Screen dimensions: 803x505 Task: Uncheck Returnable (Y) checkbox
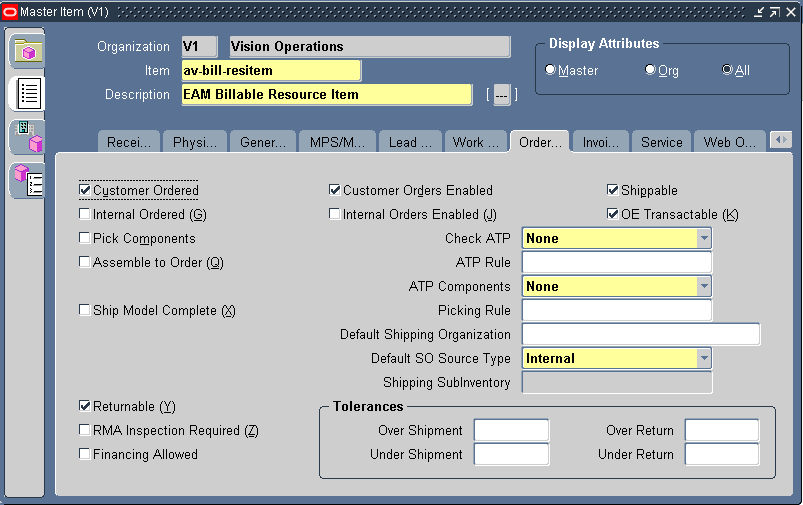(x=84, y=406)
